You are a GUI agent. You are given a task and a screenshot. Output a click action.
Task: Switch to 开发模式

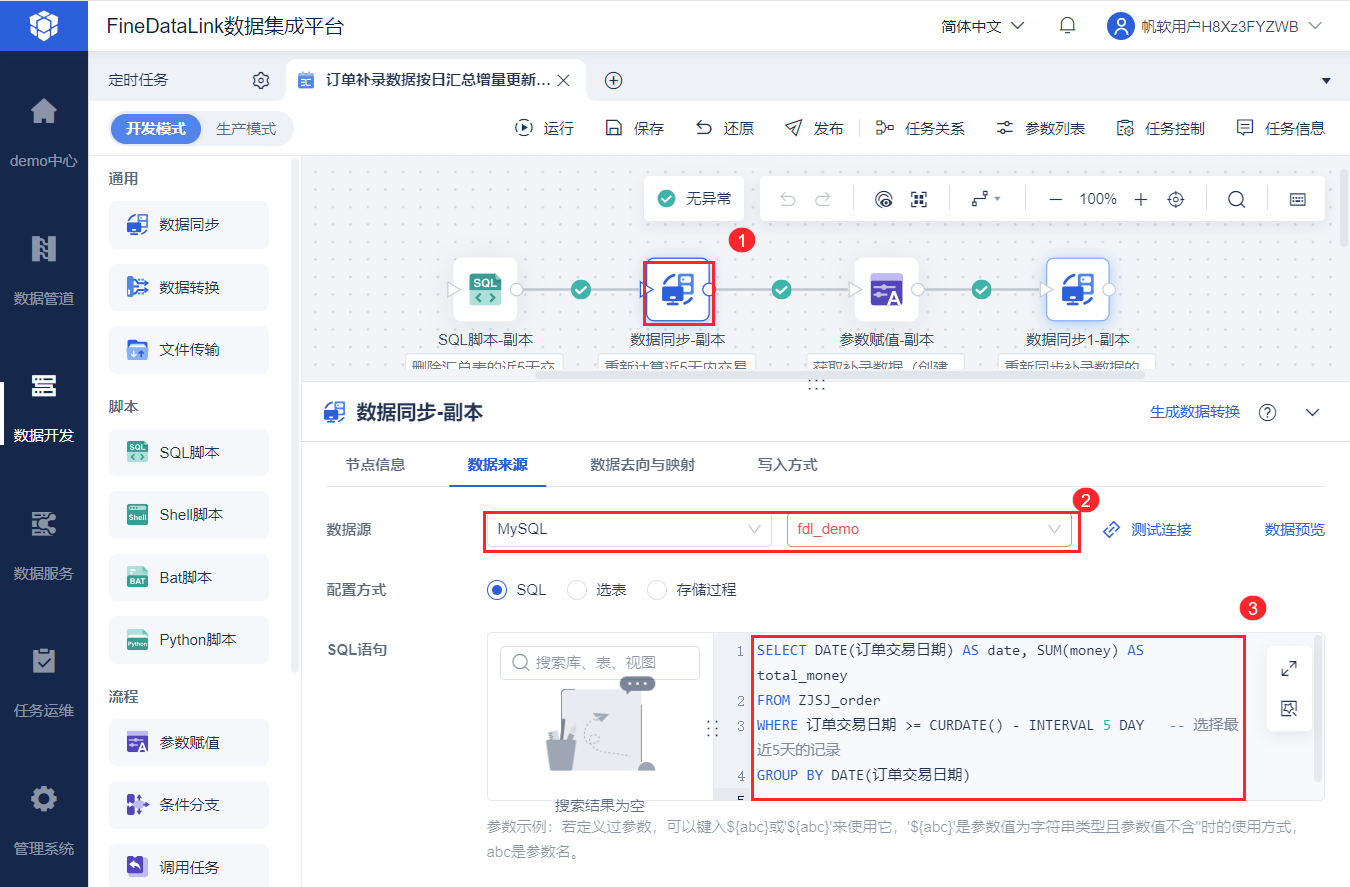click(156, 129)
